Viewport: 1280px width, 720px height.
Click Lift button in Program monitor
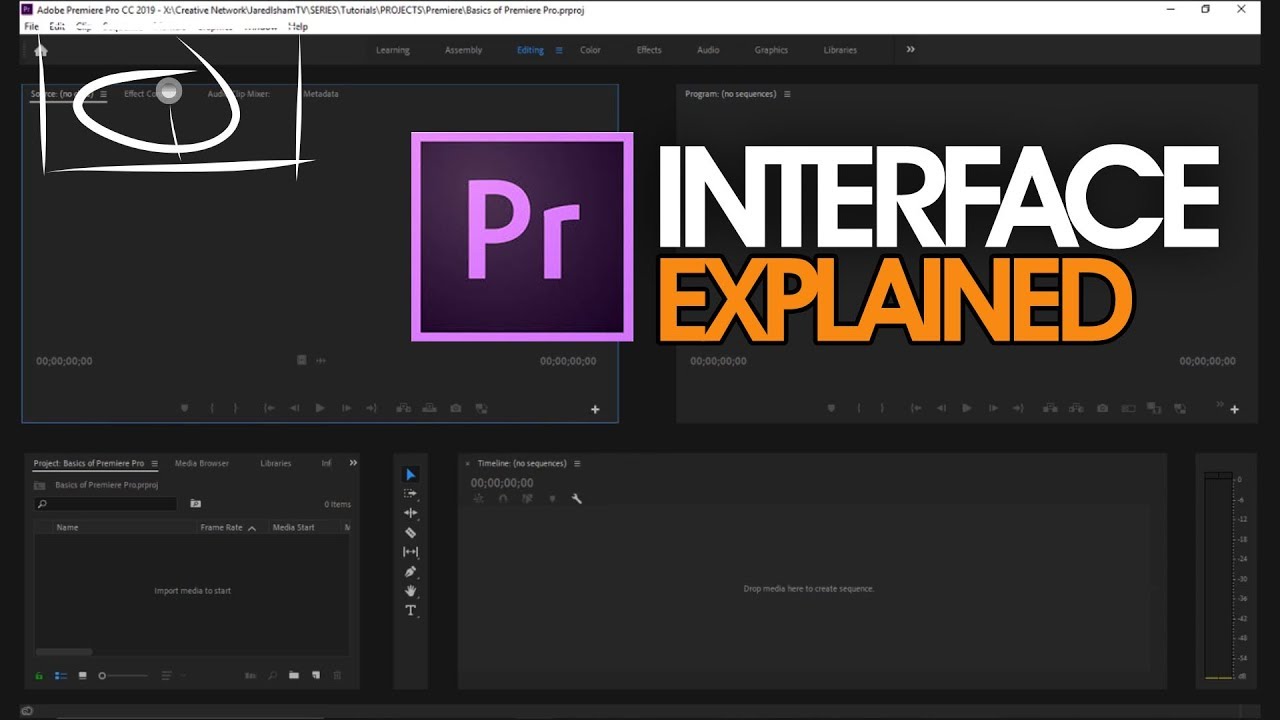(1050, 408)
